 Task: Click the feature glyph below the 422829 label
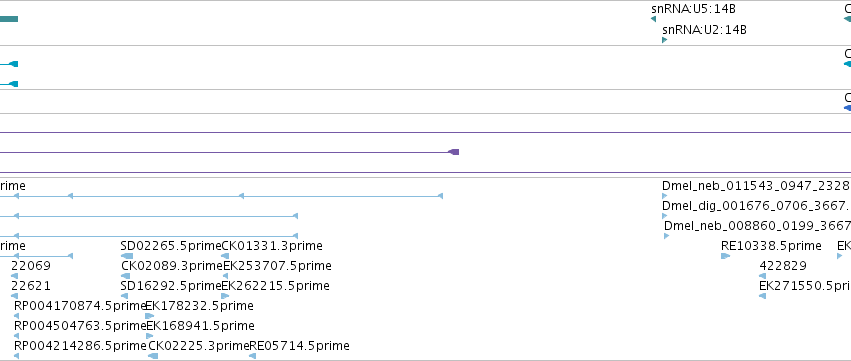763,276
